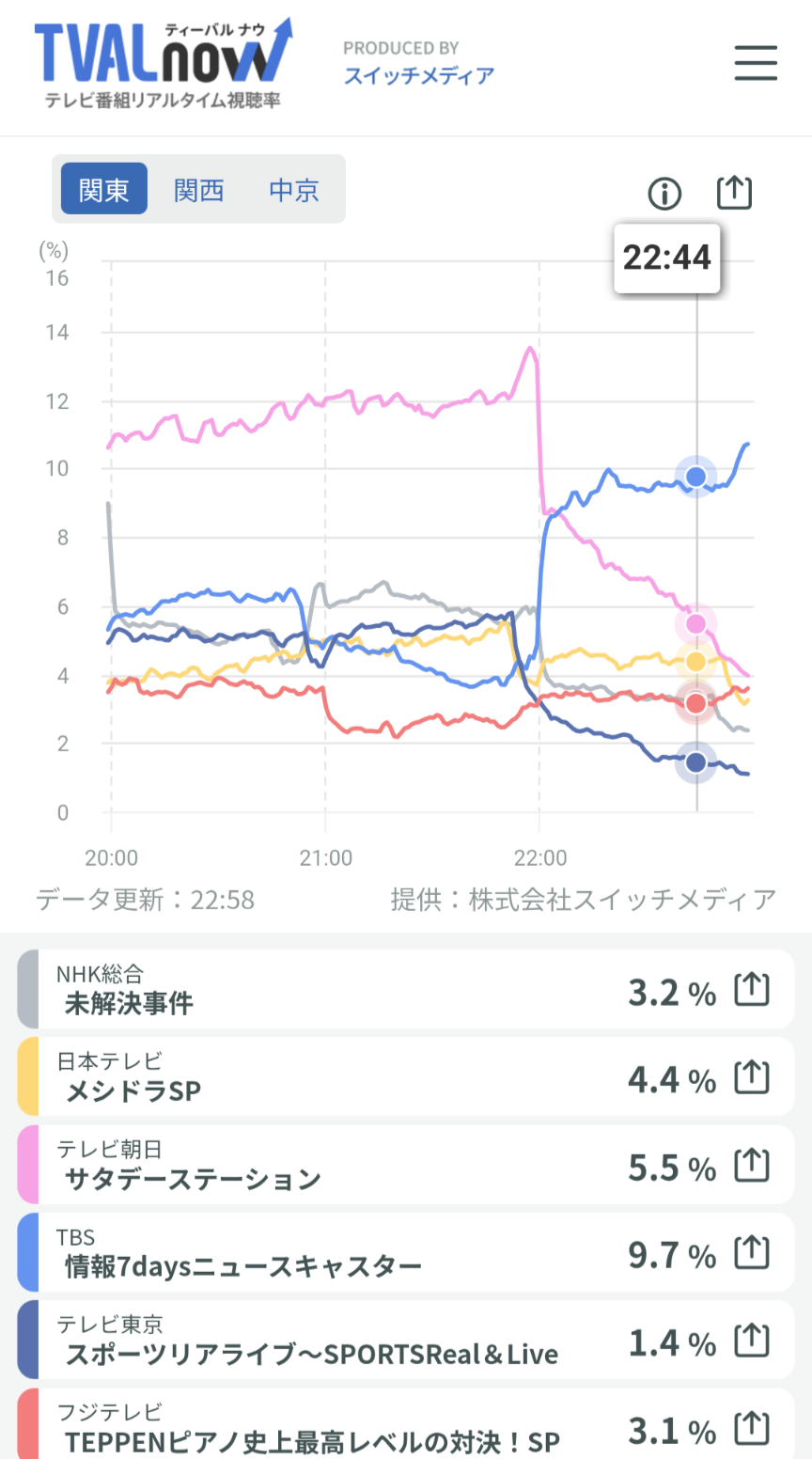The image size is (812, 1459).
Task: Share TBS 情報7daysニュースキャスター rating
Action: pos(752,1253)
